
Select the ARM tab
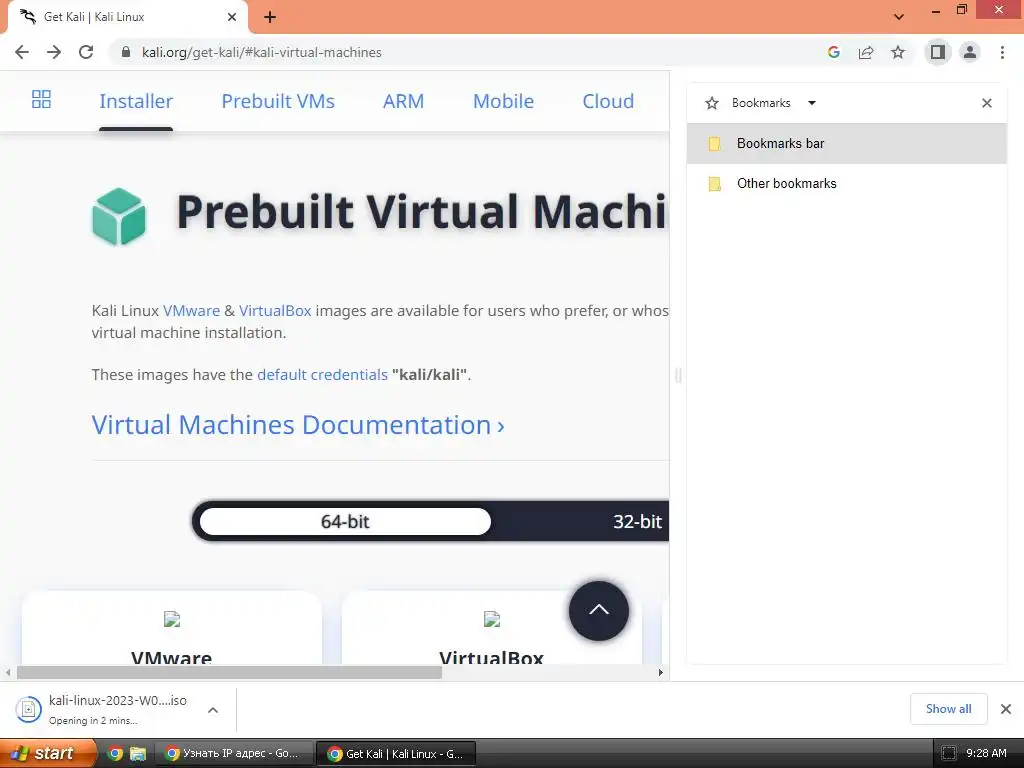point(403,101)
